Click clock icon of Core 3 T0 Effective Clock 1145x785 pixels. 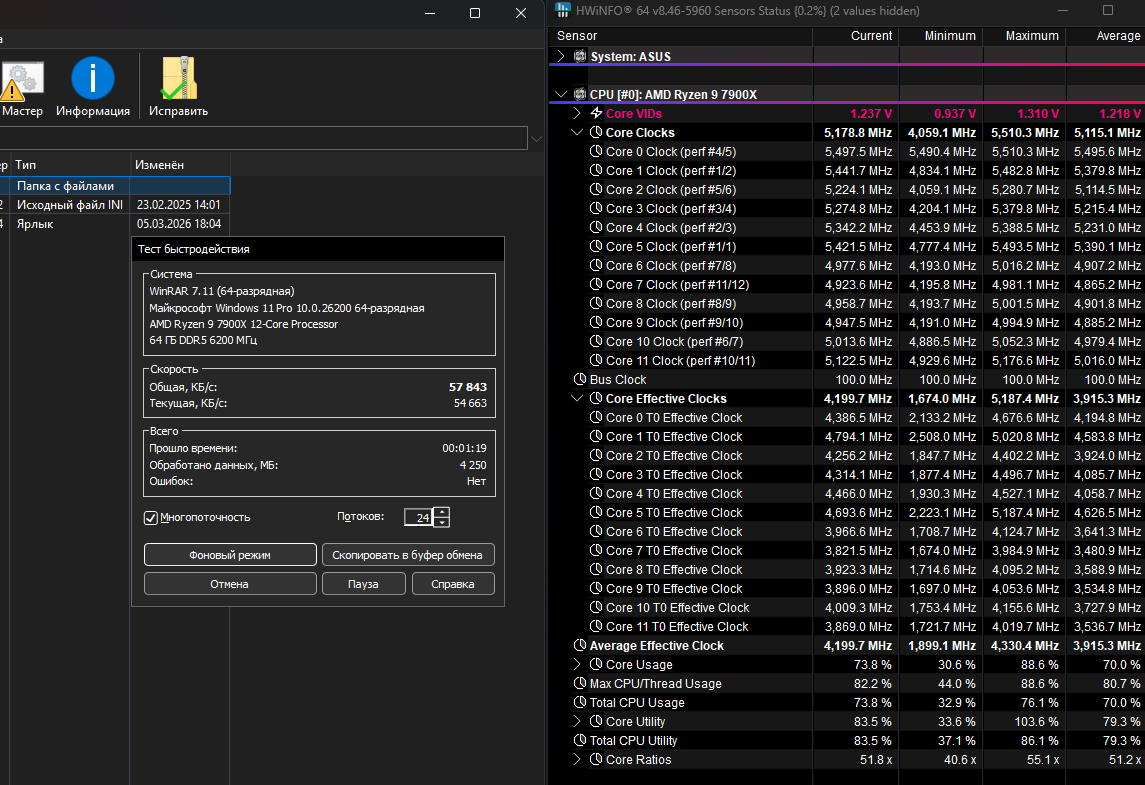click(x=596, y=474)
